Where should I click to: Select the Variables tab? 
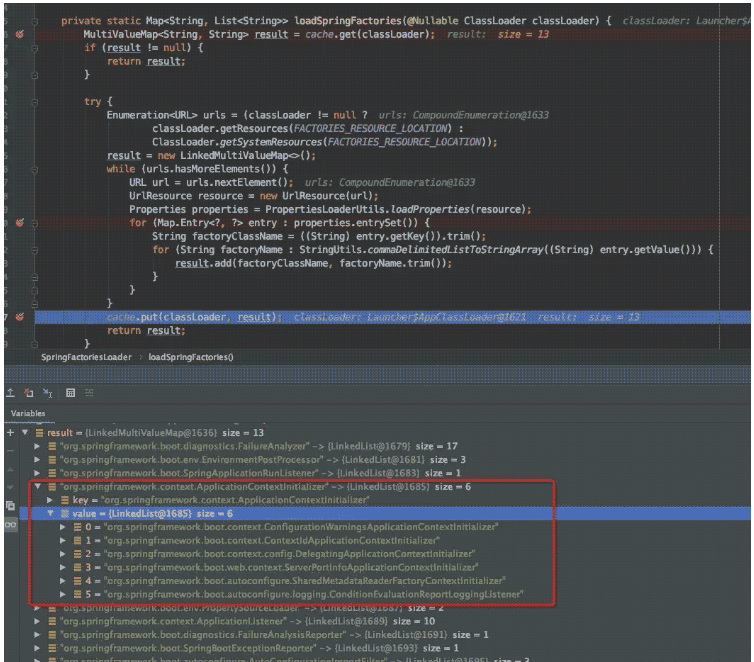tap(28, 413)
